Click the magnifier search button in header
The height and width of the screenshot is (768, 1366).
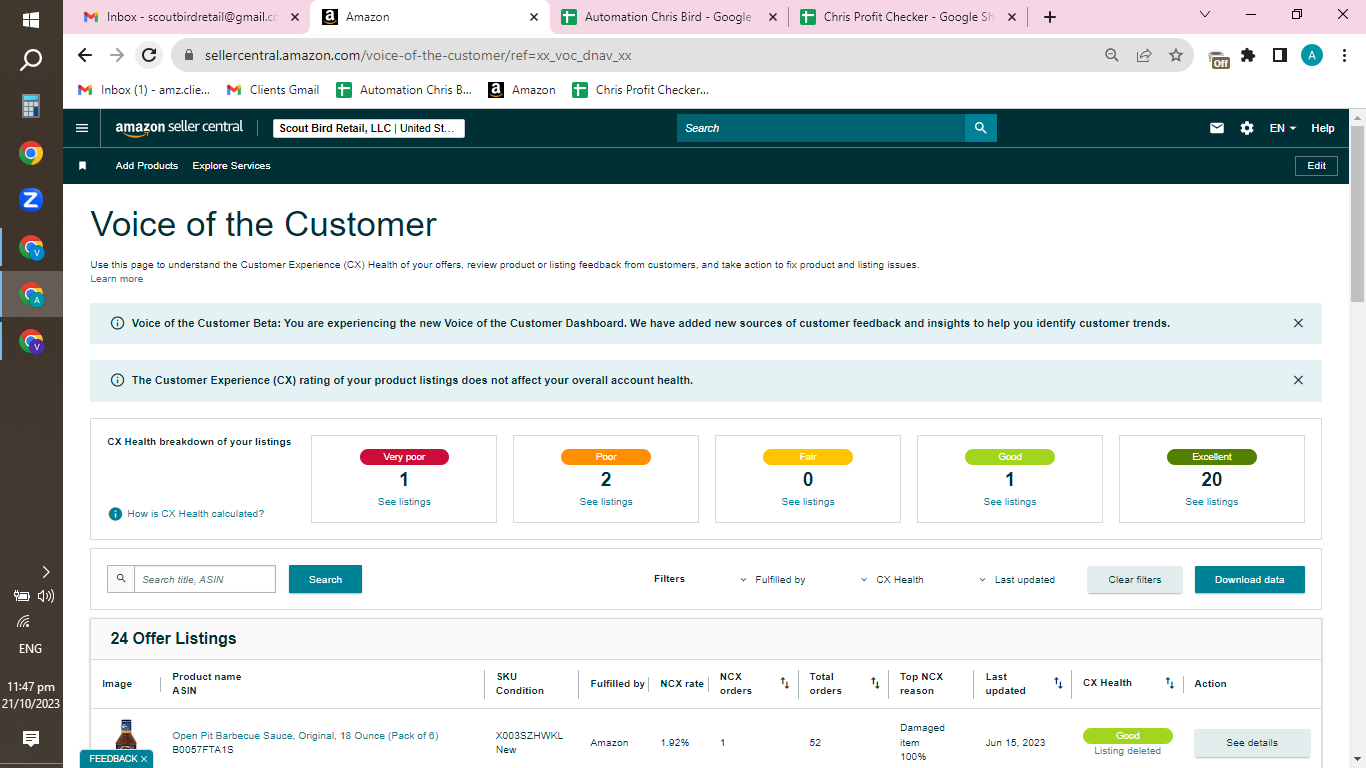pyautogui.click(x=980, y=128)
